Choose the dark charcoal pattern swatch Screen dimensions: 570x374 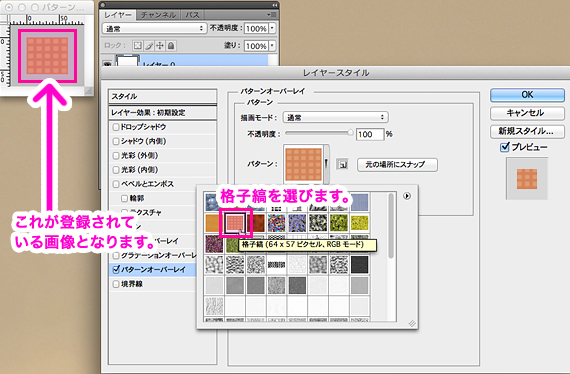click(360, 264)
